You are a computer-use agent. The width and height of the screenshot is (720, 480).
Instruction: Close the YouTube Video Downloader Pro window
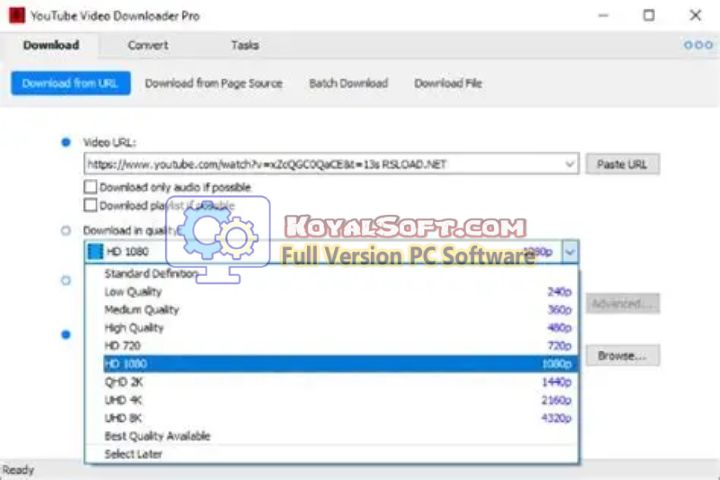tap(695, 15)
